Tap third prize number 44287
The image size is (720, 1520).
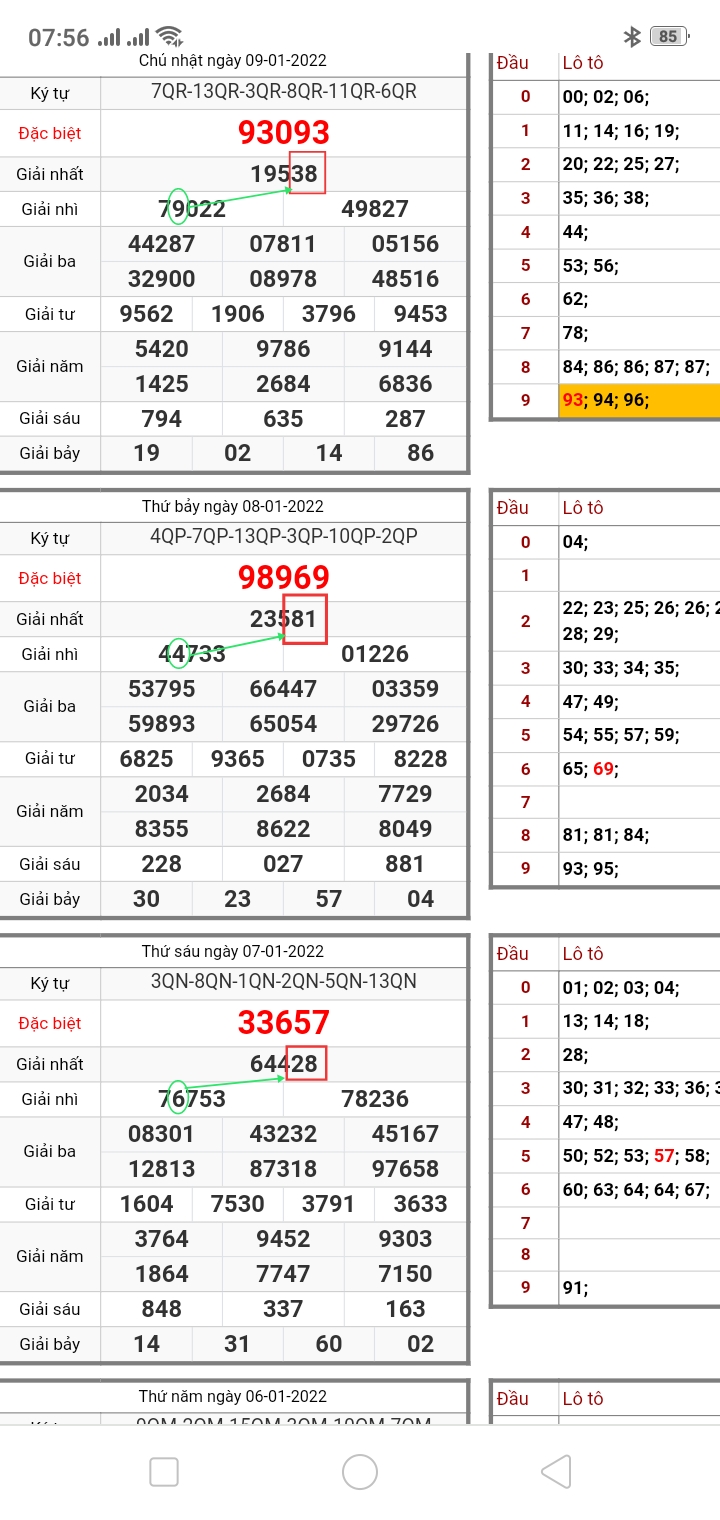(x=162, y=244)
